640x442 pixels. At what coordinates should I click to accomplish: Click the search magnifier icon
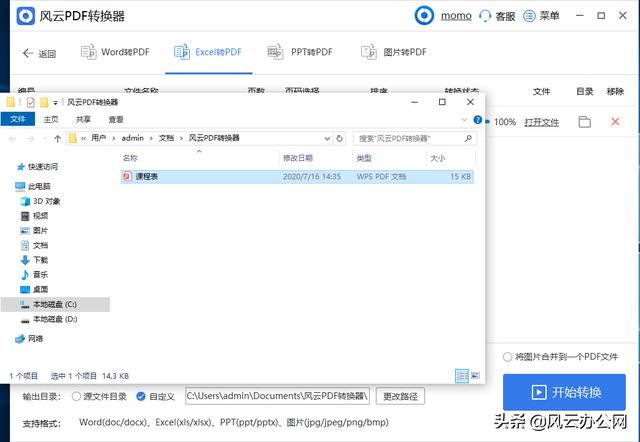click(x=468, y=139)
